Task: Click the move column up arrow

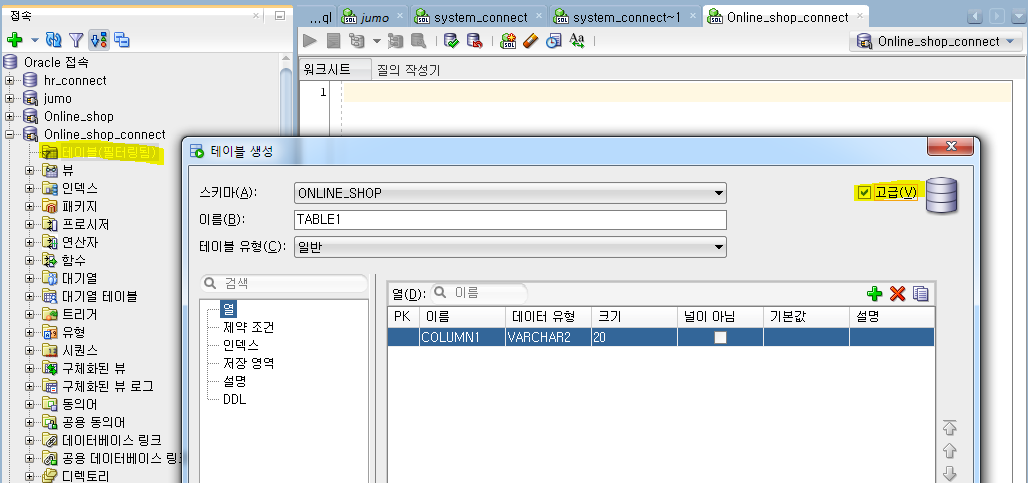Action: pos(949,451)
